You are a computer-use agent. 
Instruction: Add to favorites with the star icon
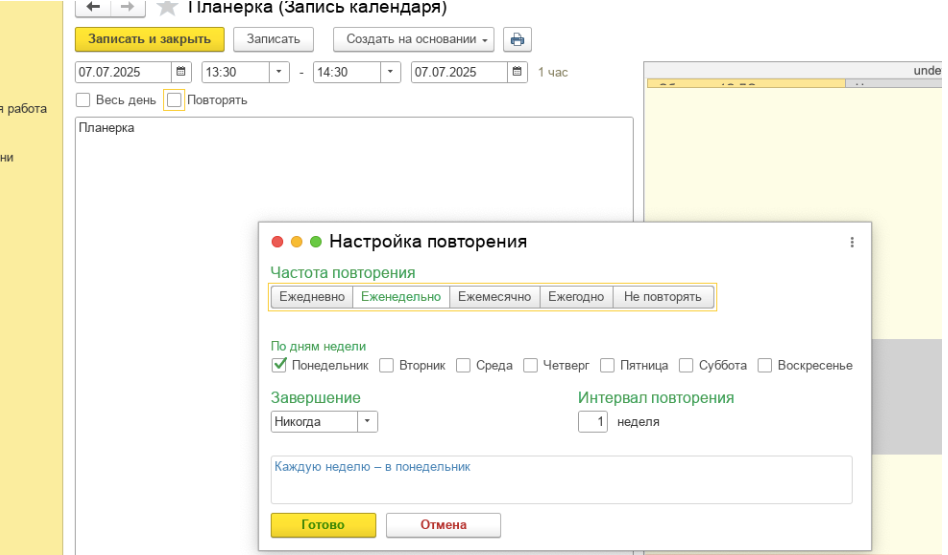coord(167,8)
